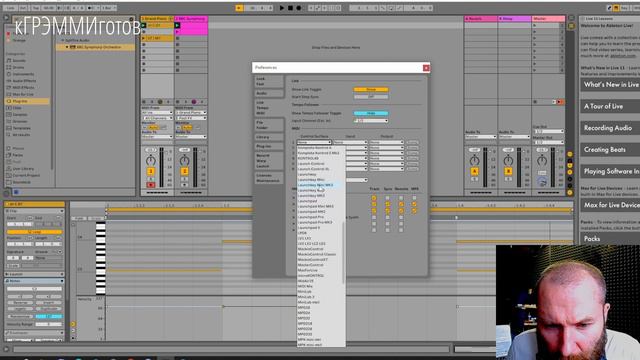Start playback with the transport Play button

pyautogui.click(x=282, y=8)
